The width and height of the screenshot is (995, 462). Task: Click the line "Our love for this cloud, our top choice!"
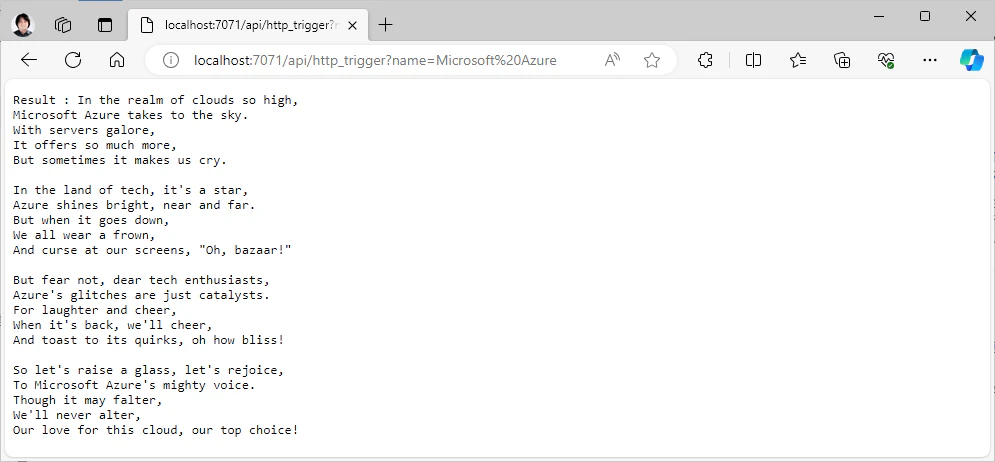tap(155, 430)
